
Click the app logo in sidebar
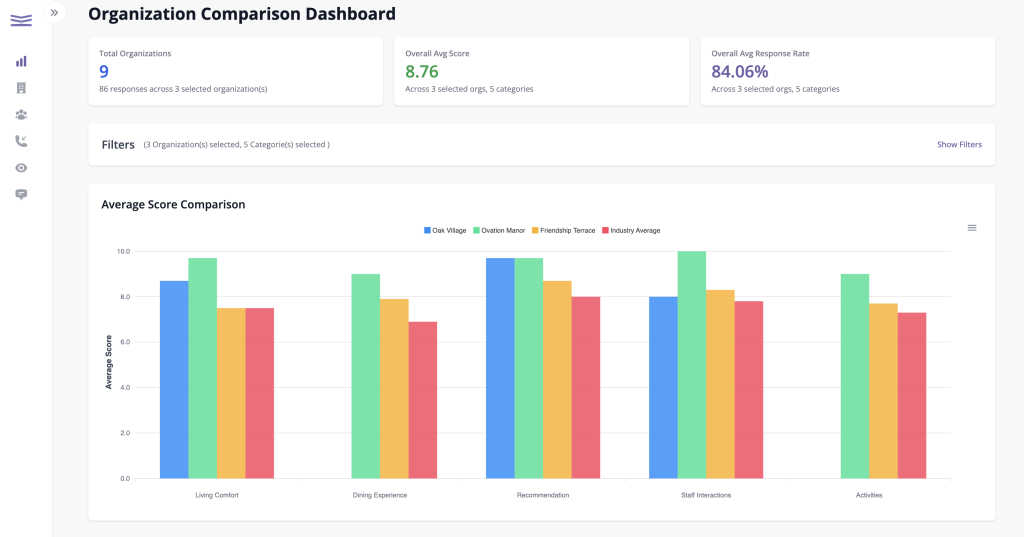(21, 19)
